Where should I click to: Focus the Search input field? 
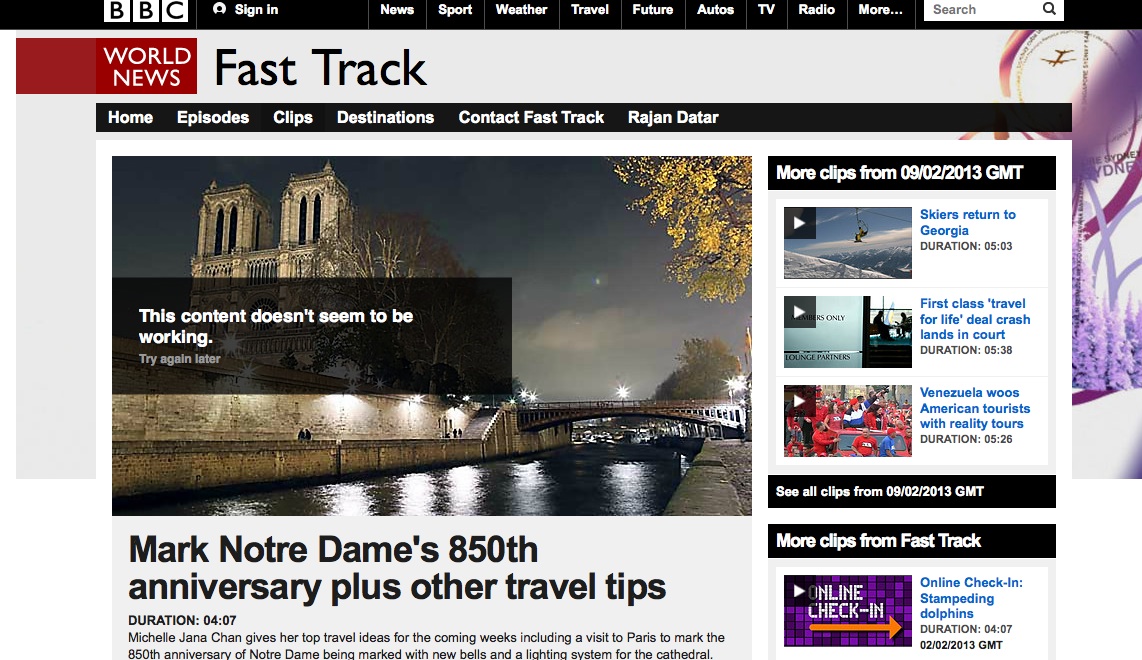(x=980, y=10)
